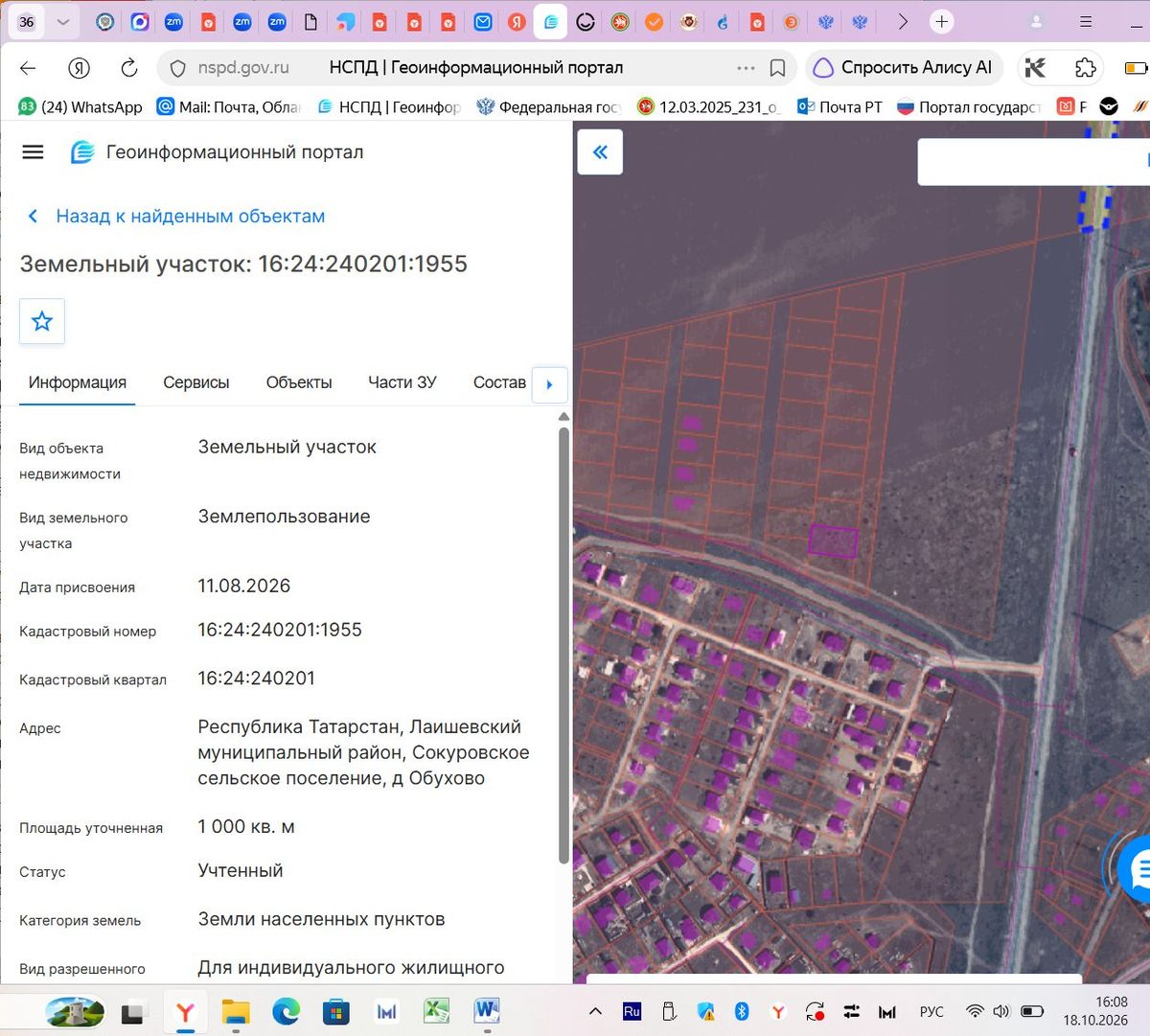
Task: Open the Bluetooth tray icon
Action: pos(741,1011)
